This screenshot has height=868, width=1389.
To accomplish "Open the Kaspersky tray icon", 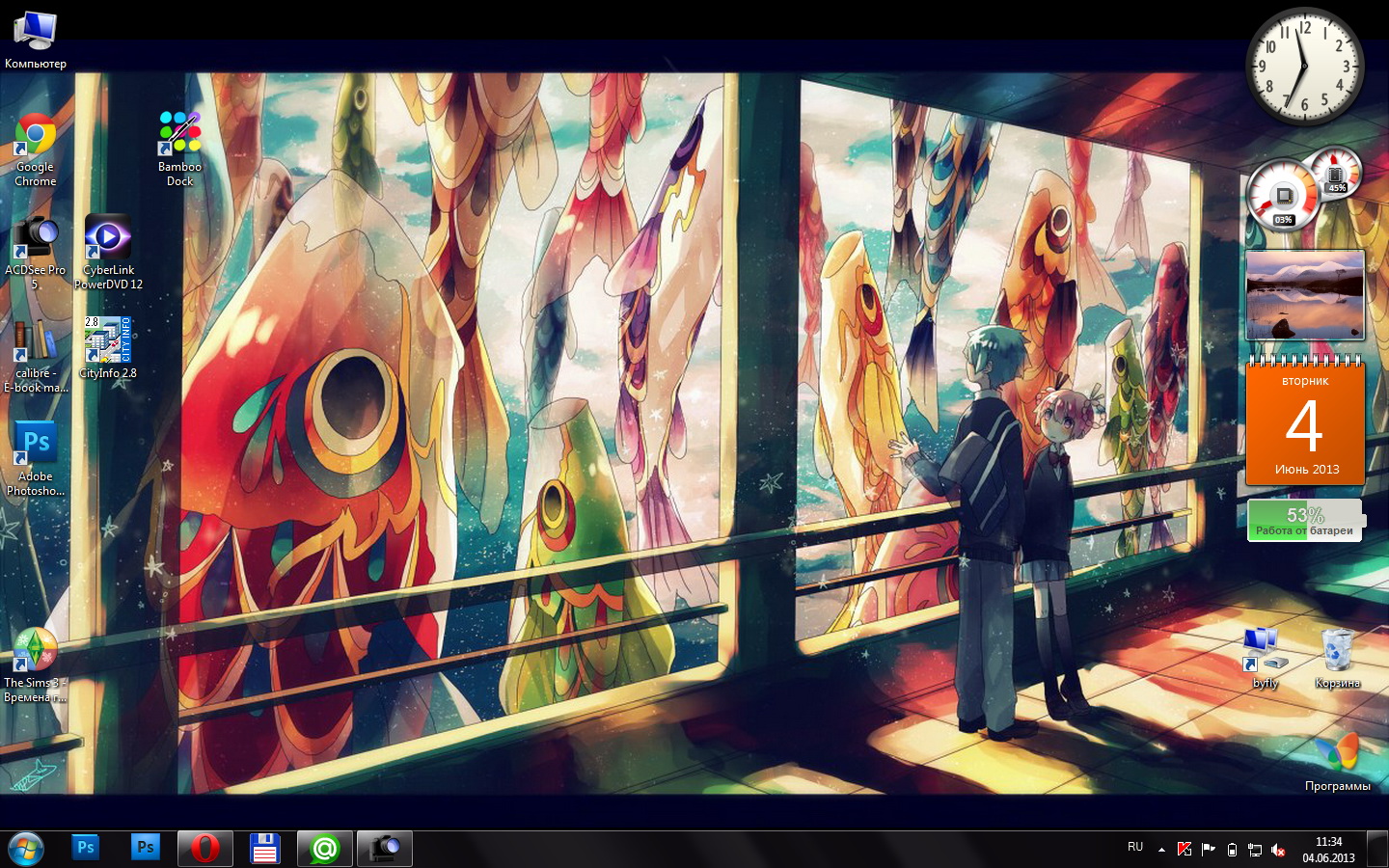I will [x=1185, y=850].
